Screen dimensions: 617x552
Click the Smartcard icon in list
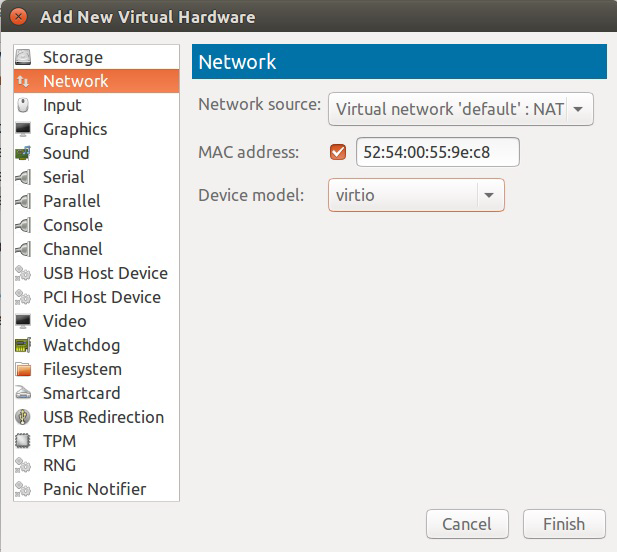pyautogui.click(x=24, y=393)
